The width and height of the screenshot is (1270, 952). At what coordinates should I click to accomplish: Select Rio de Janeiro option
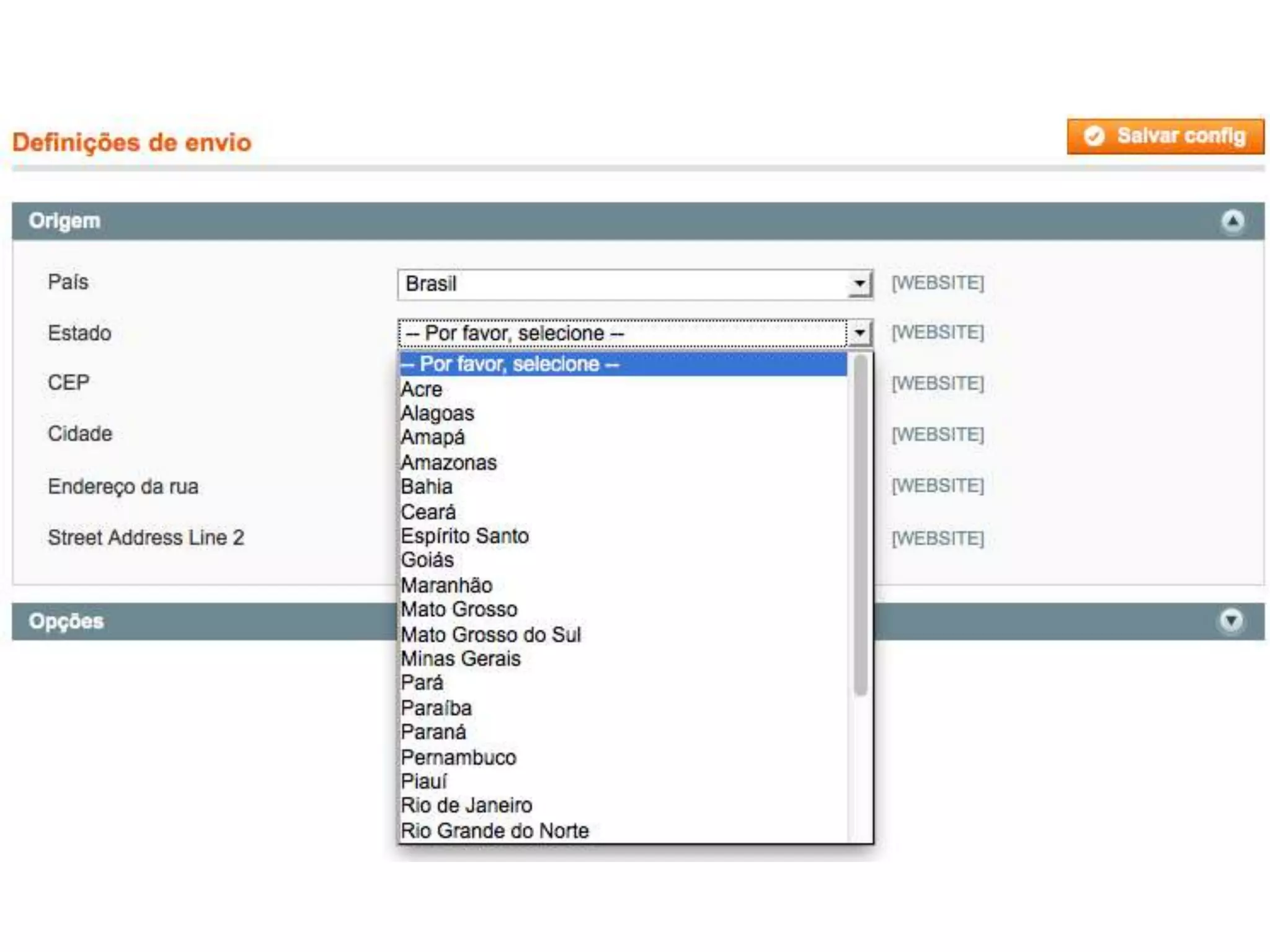pos(466,805)
